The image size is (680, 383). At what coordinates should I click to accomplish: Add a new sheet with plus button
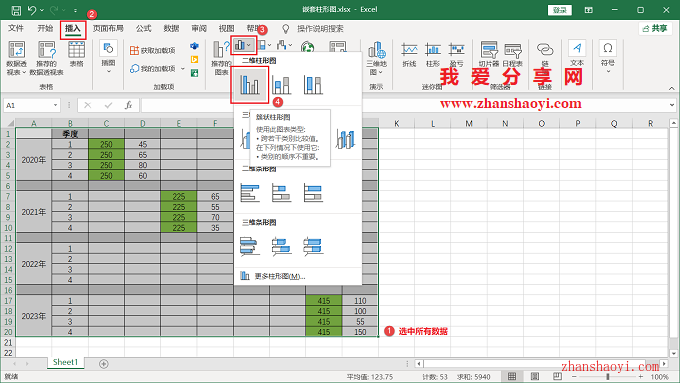104,364
